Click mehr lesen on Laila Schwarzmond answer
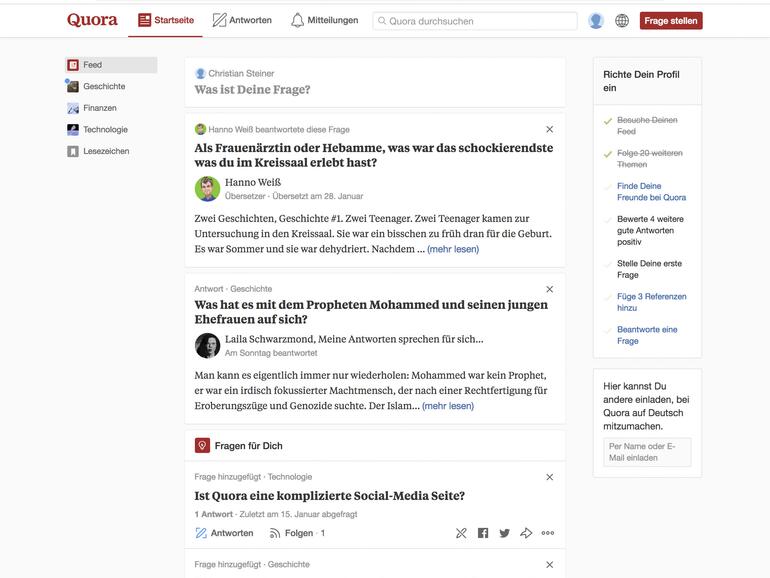 click(x=448, y=406)
